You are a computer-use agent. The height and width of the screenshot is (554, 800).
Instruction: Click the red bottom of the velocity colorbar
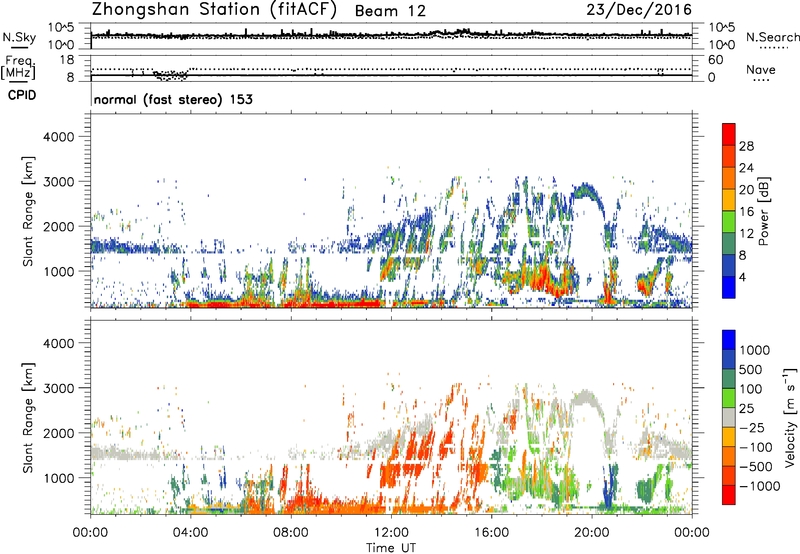tap(729, 495)
